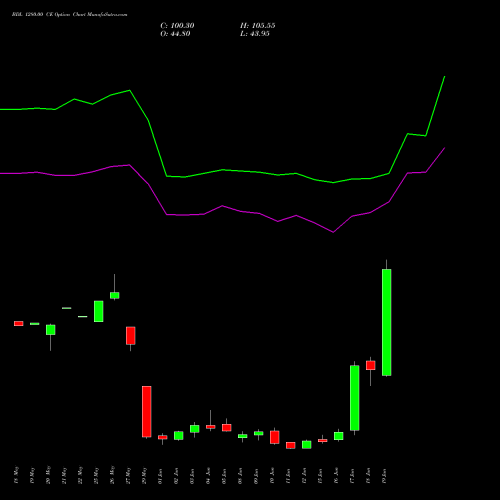Screen dimensions: 500x500
Task: Click the green candle for 12 Jun
Action: (307, 445)
